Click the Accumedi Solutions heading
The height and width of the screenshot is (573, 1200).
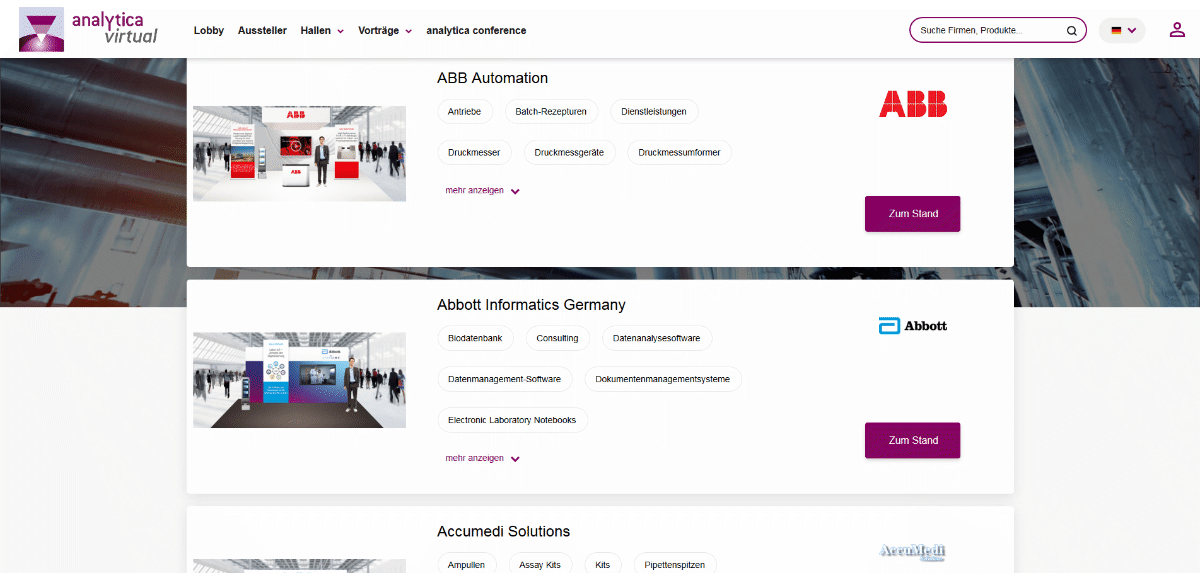click(503, 531)
